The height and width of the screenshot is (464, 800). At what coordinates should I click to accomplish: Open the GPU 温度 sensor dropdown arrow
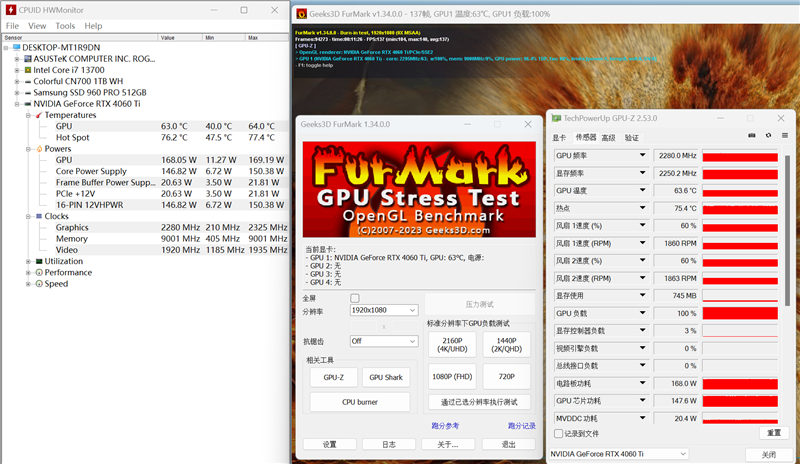642,190
